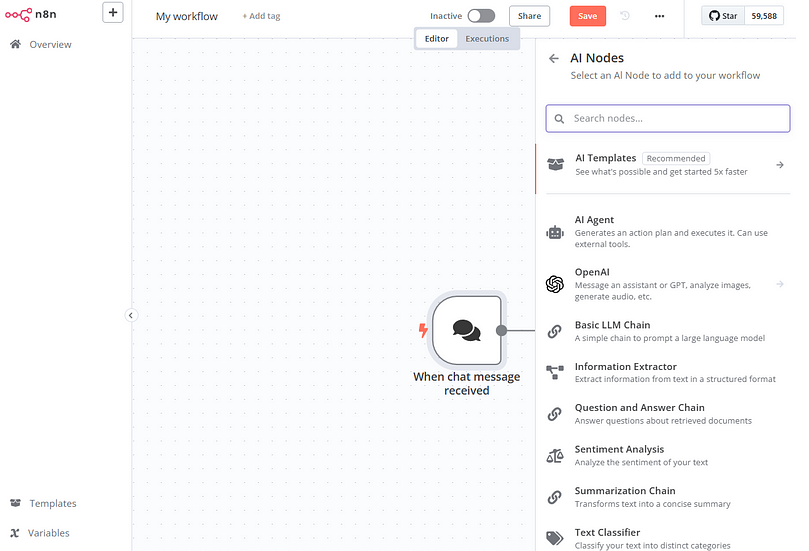
Task: Click the AI Templates box icon
Action: 555,165
